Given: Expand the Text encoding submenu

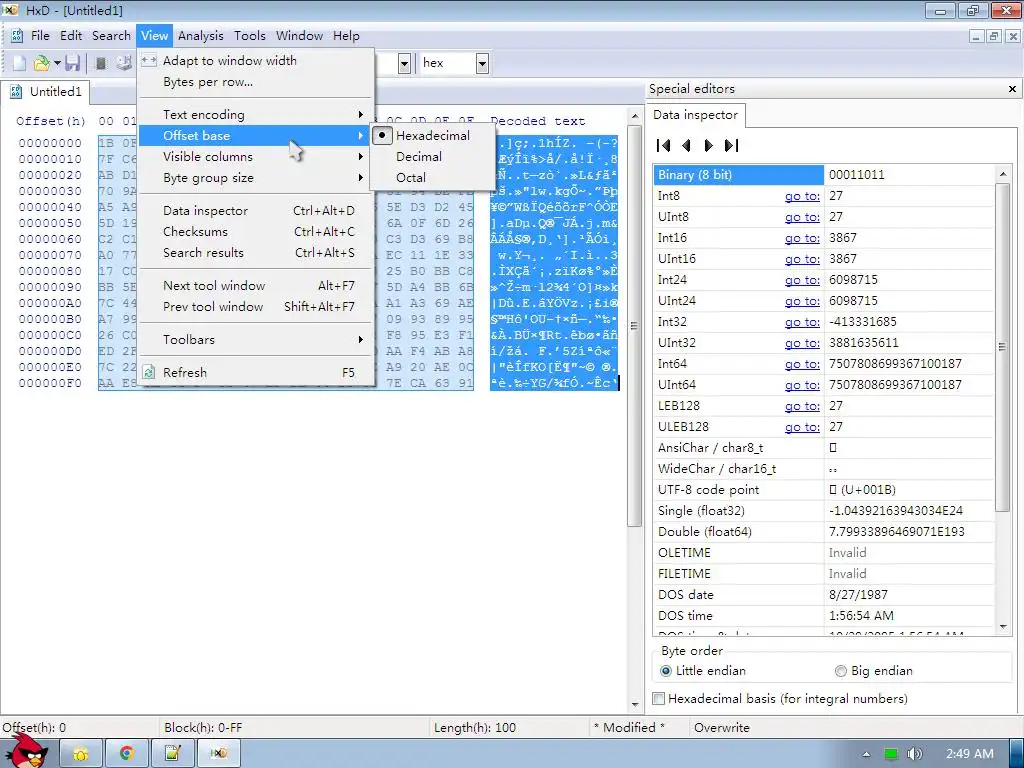Looking at the screenshot, I should pos(257,115).
